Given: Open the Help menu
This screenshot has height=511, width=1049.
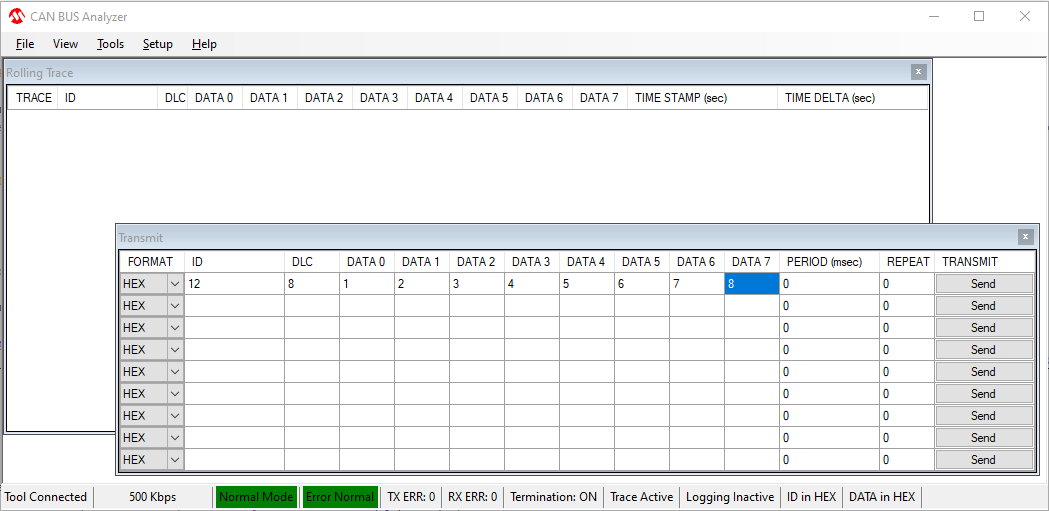Looking at the screenshot, I should [204, 44].
